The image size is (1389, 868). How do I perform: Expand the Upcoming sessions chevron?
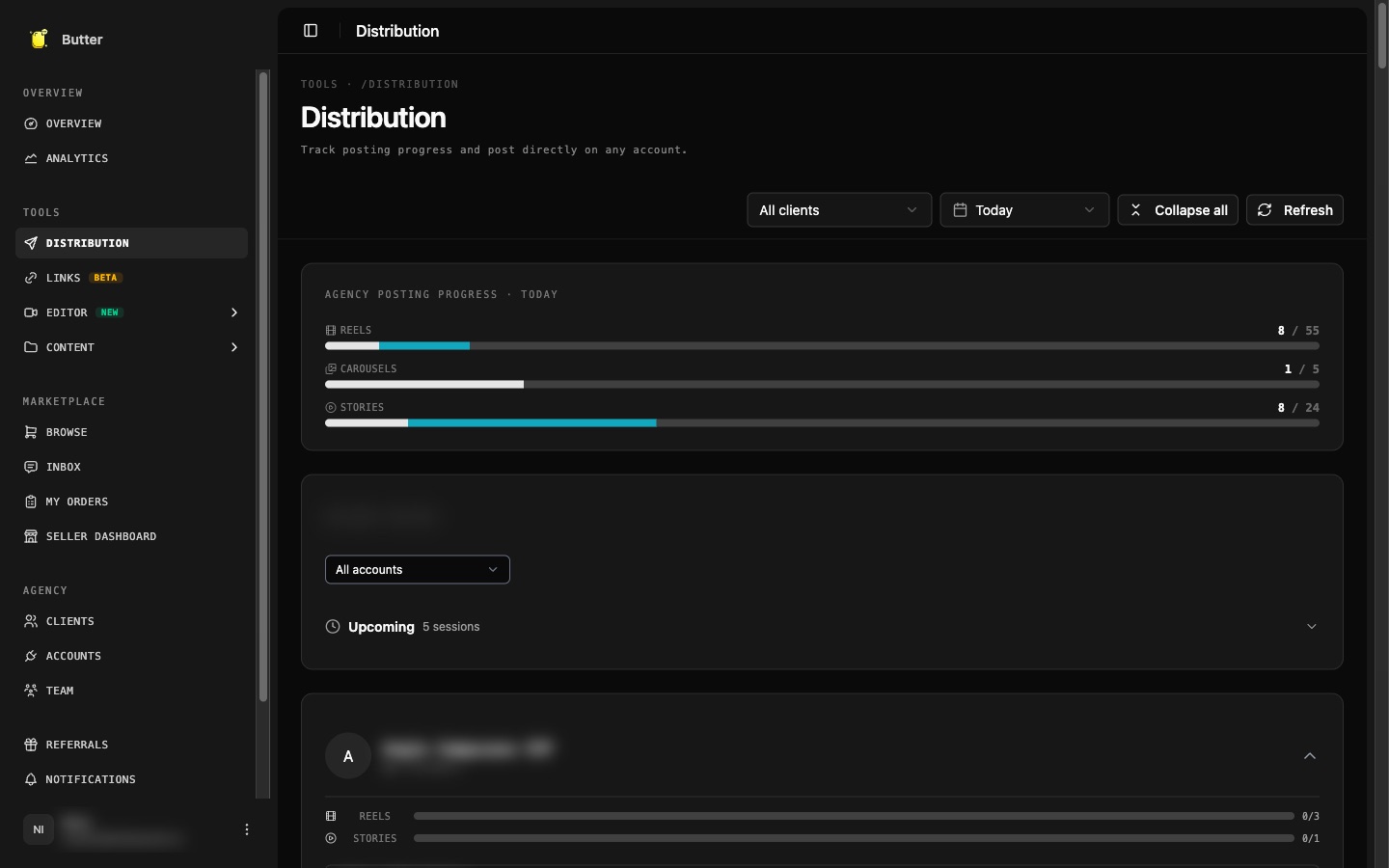pyautogui.click(x=1312, y=627)
